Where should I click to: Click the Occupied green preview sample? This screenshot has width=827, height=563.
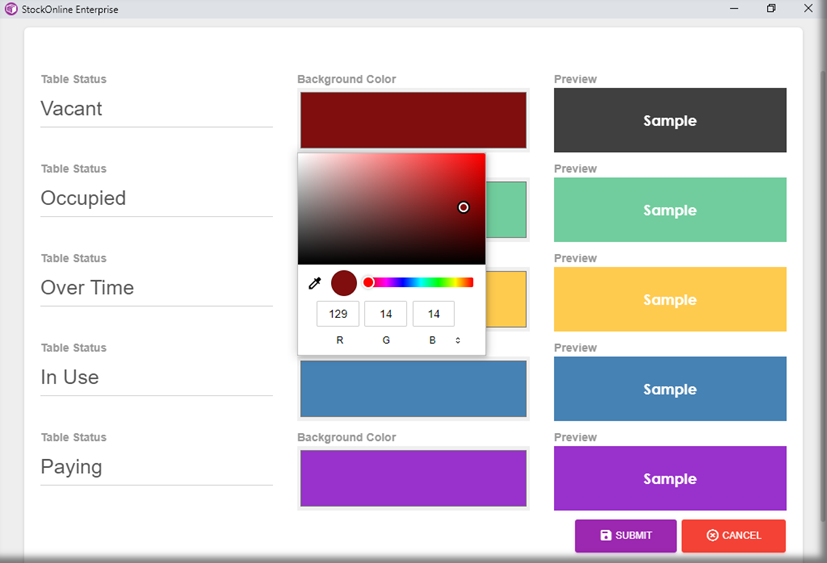(670, 210)
